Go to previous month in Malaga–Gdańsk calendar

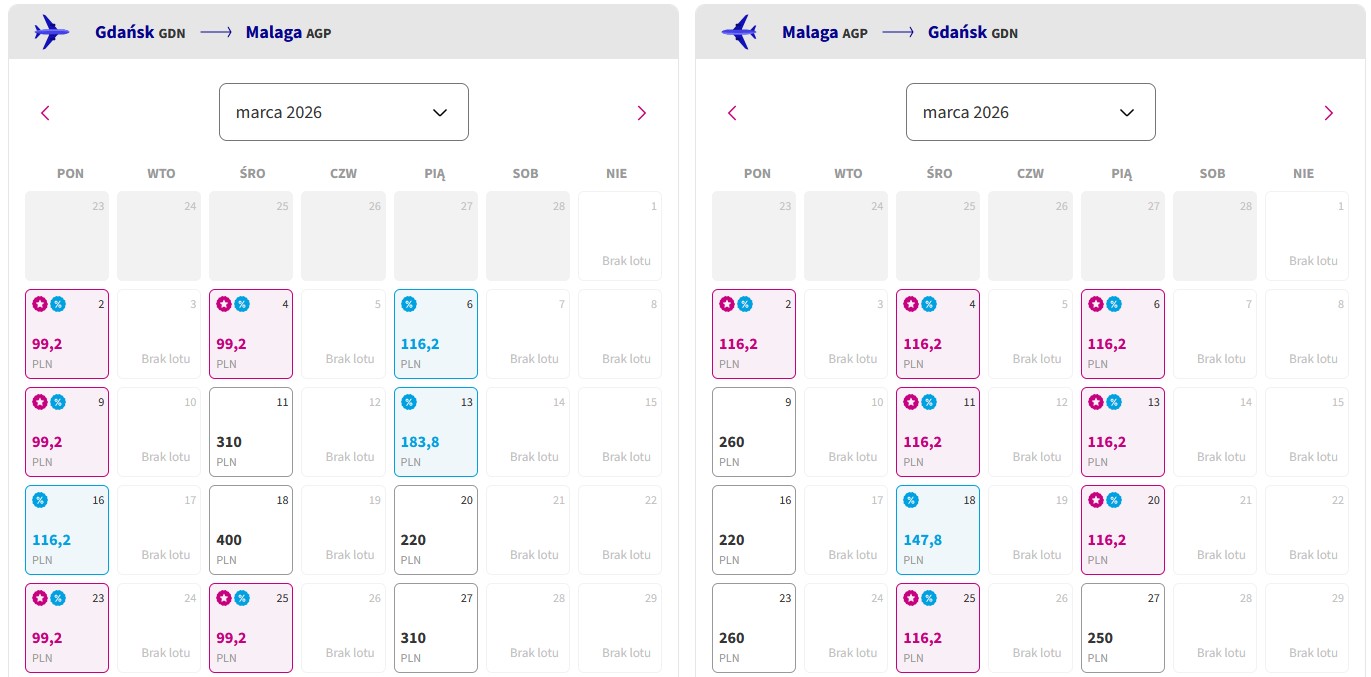click(732, 113)
